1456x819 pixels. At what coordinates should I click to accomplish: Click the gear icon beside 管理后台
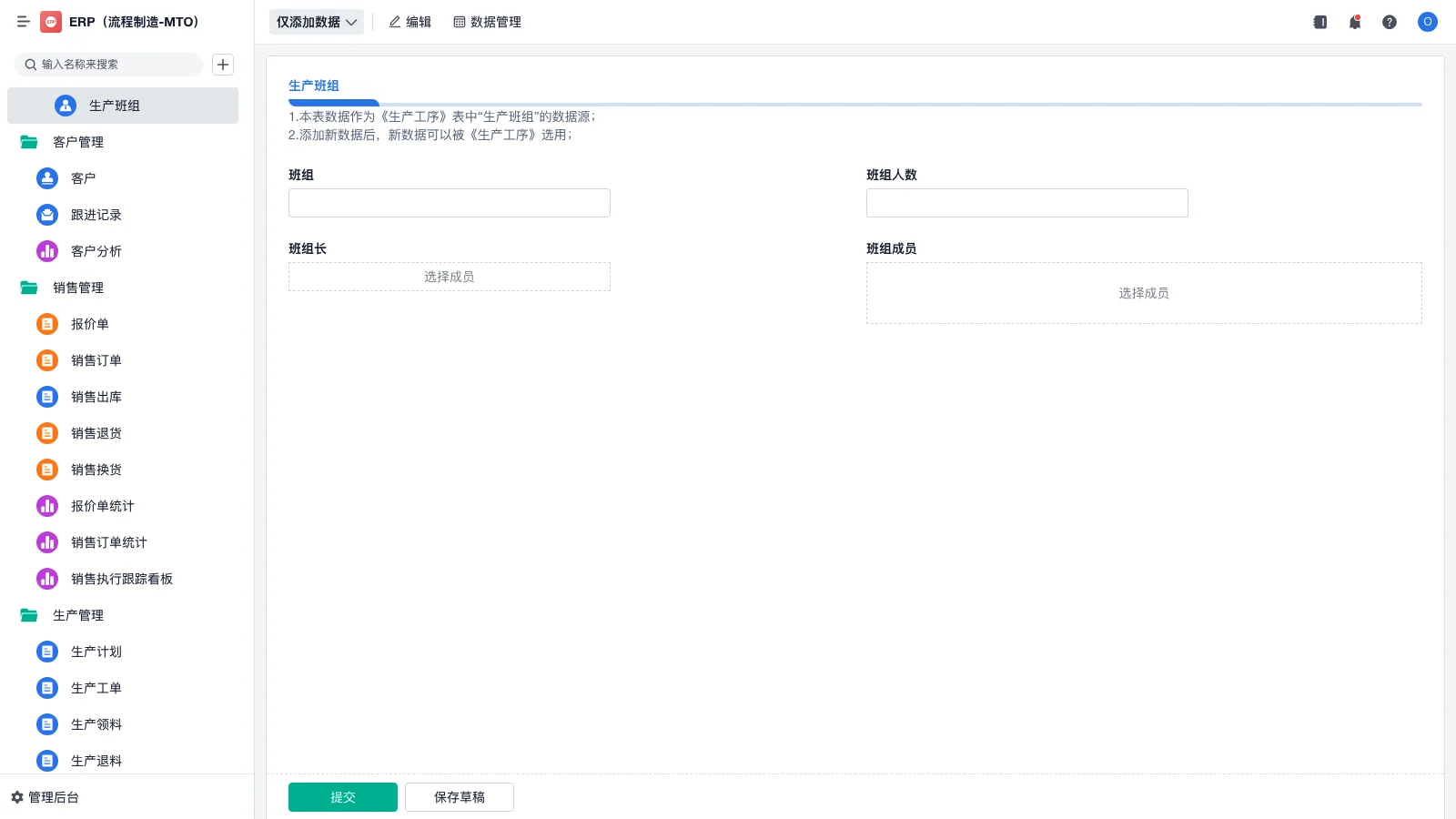pos(16,797)
